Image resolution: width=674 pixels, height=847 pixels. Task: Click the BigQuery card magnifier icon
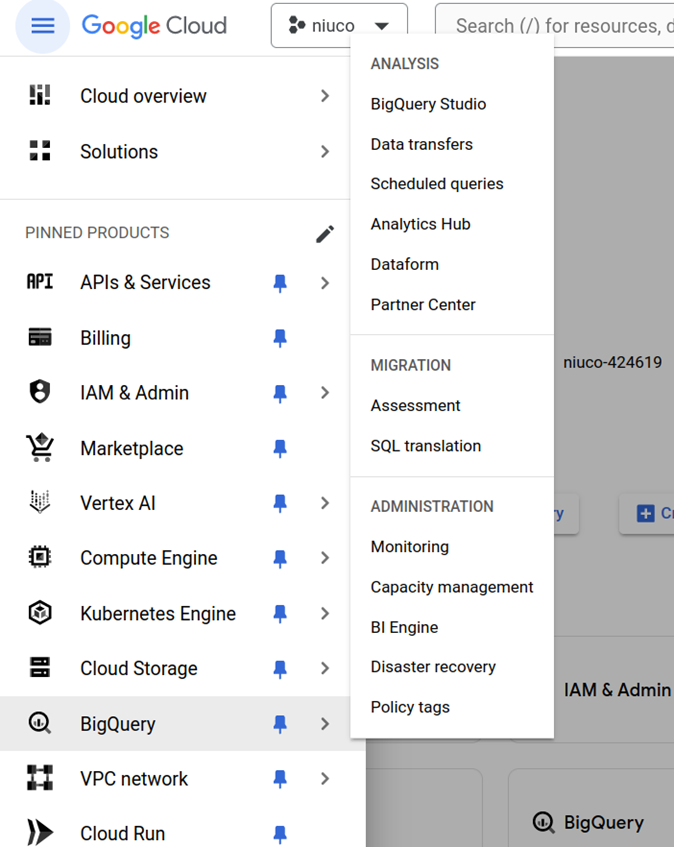(x=543, y=822)
